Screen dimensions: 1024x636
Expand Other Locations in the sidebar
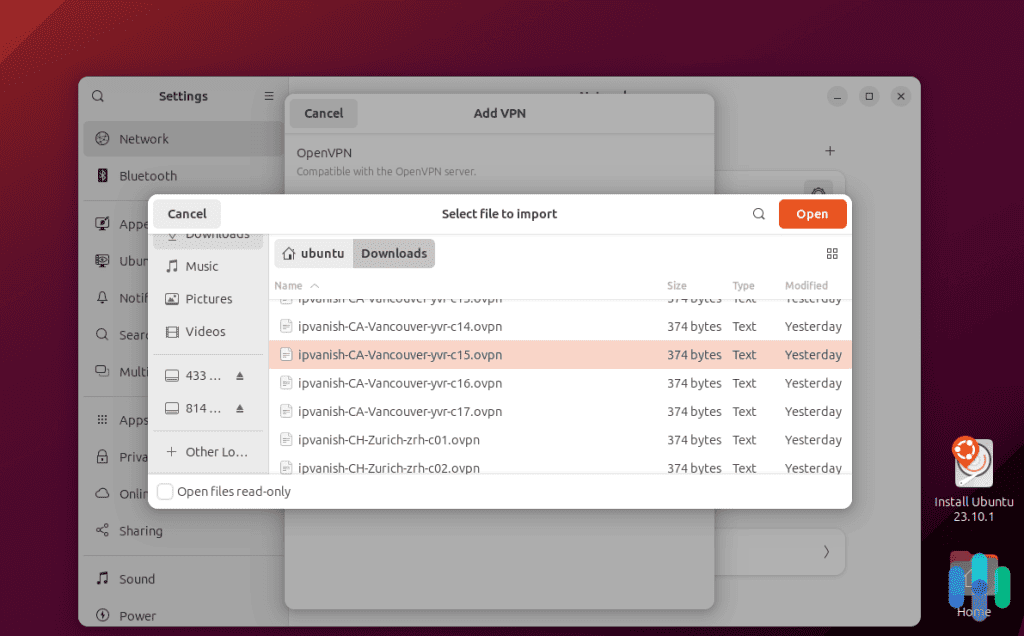210,451
